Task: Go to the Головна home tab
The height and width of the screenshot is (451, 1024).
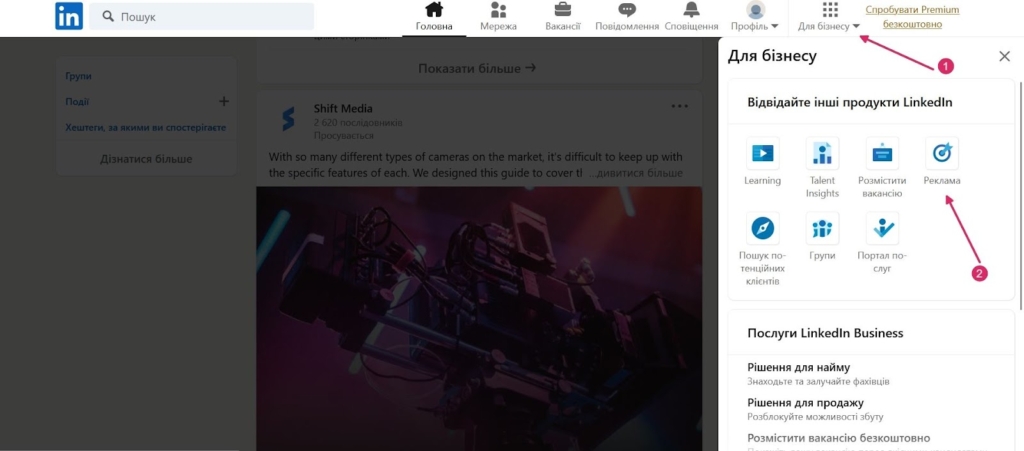Action: pyautogui.click(x=434, y=17)
